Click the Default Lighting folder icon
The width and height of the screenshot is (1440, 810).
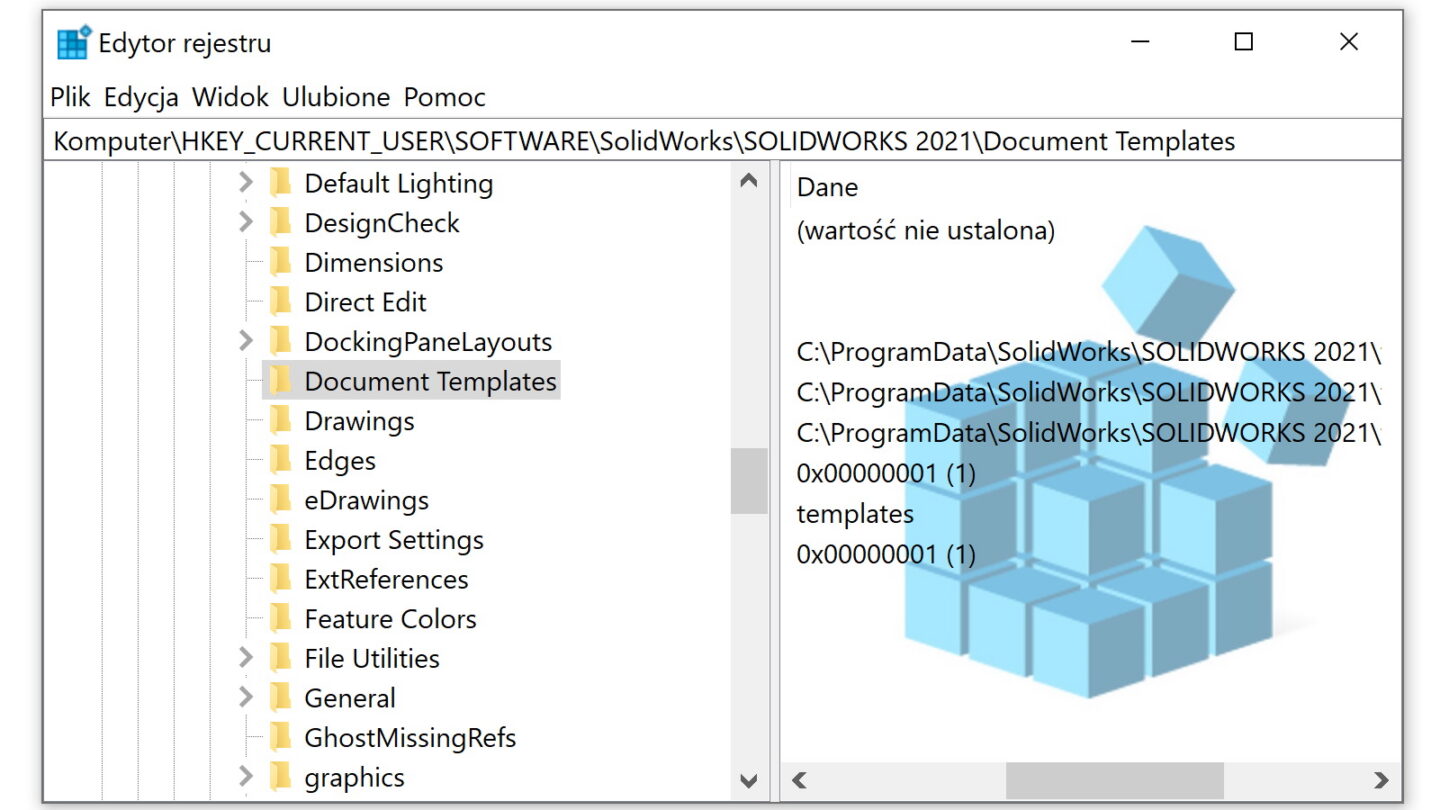[x=280, y=183]
